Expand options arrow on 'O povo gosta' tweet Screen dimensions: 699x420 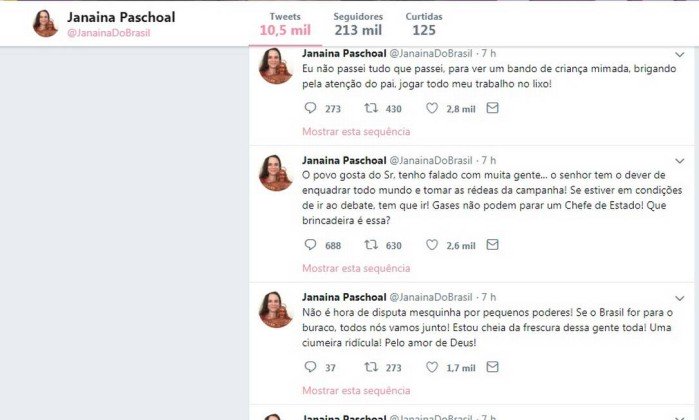(679, 161)
